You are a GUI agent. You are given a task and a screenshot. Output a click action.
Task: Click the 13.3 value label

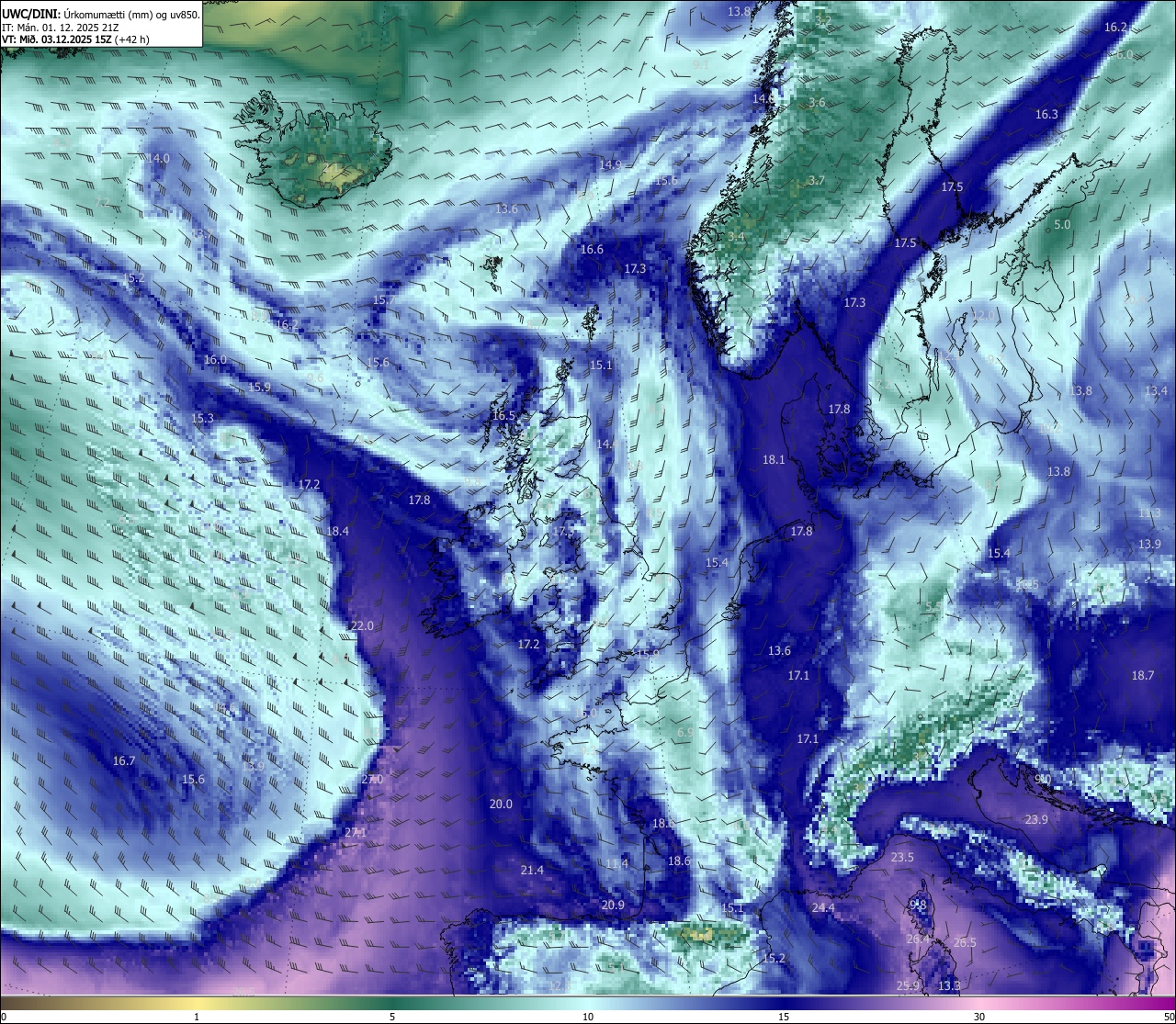pyautogui.click(x=949, y=986)
